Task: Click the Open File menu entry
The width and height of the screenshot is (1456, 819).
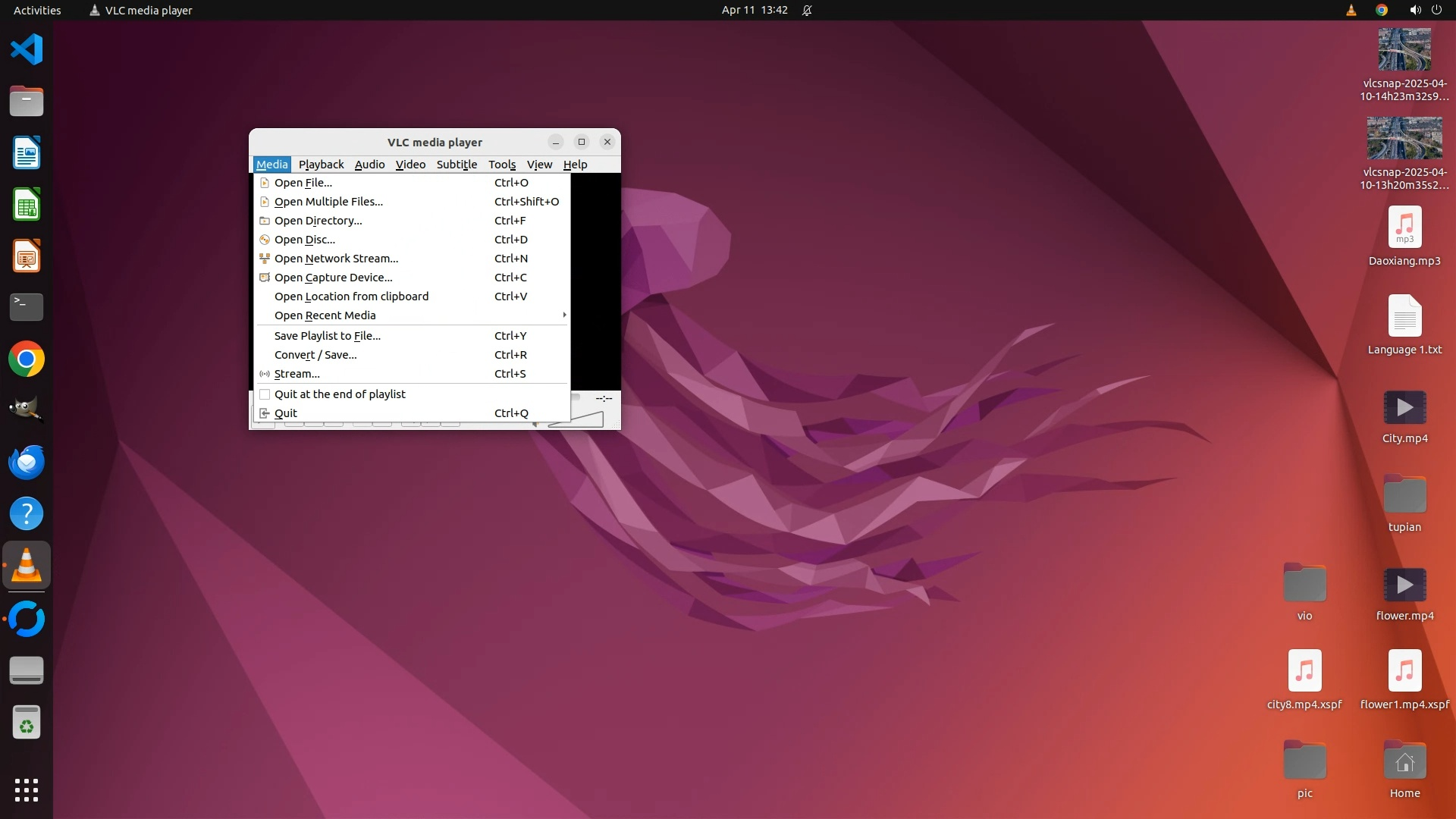Action: pos(303,183)
